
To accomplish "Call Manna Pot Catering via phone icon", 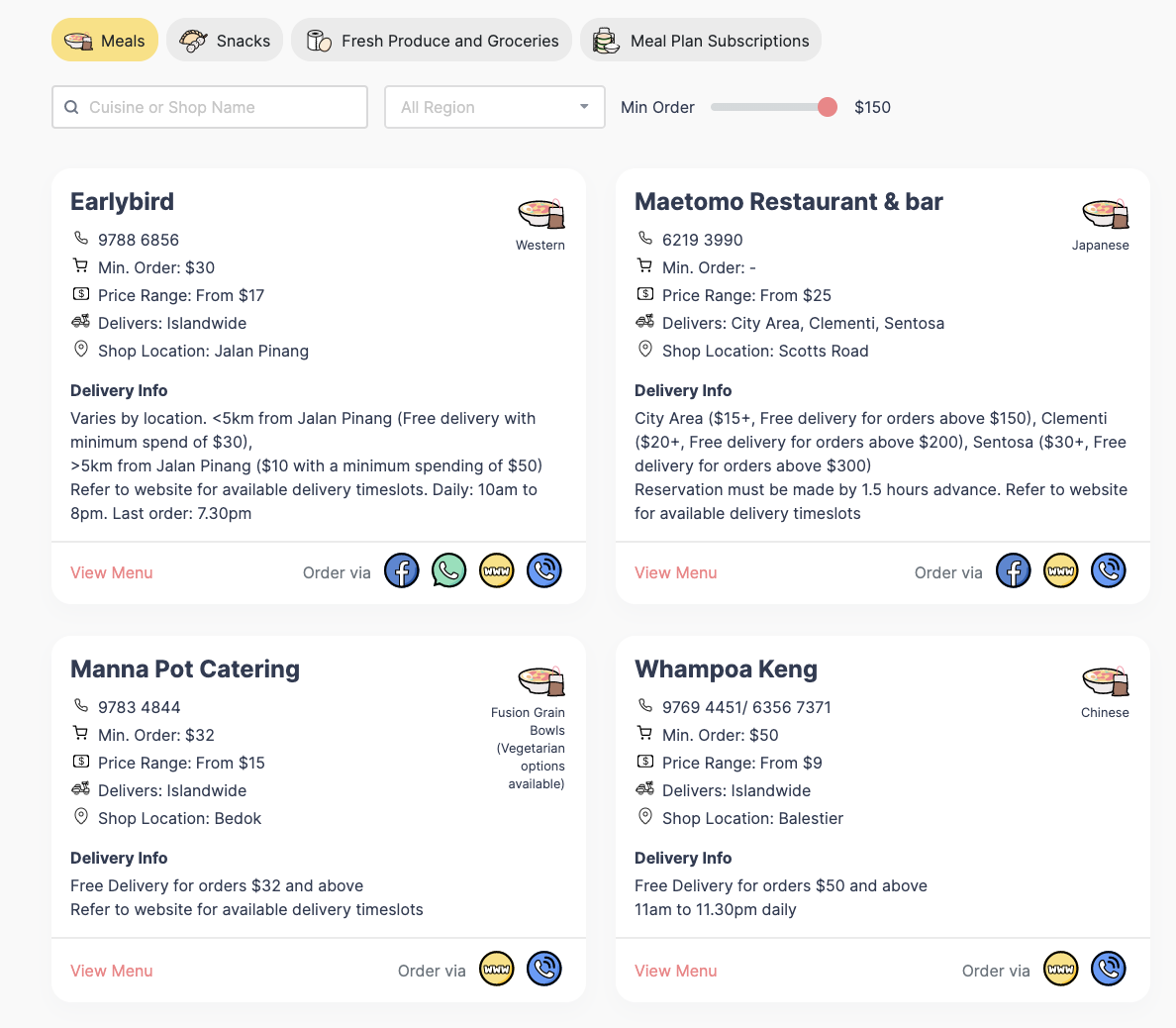I will tap(543, 969).
